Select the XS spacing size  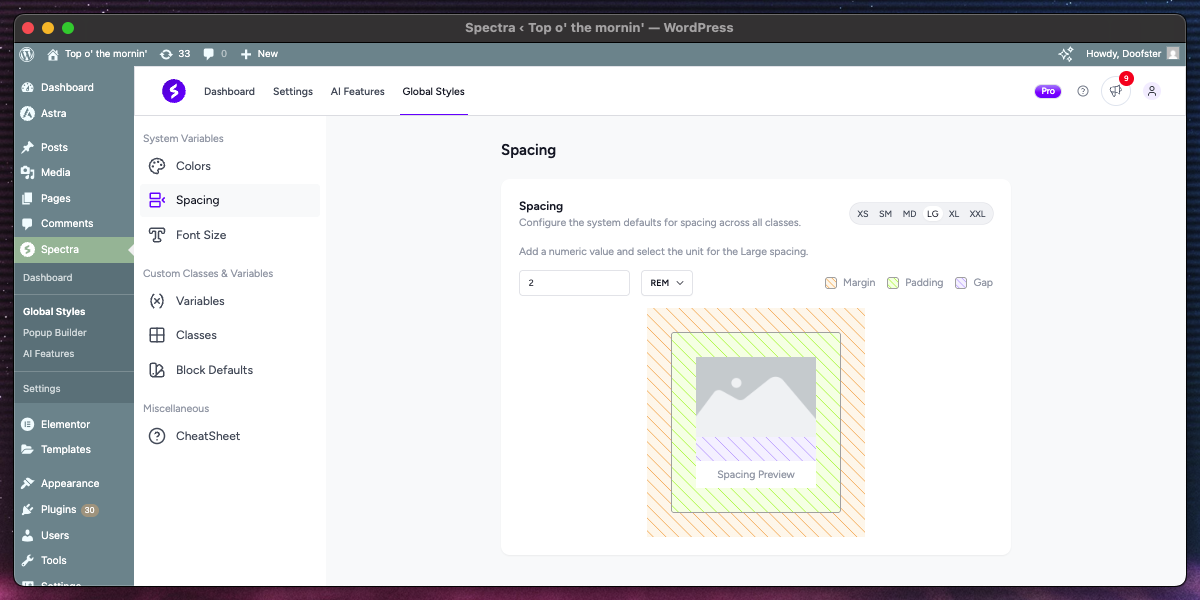863,214
